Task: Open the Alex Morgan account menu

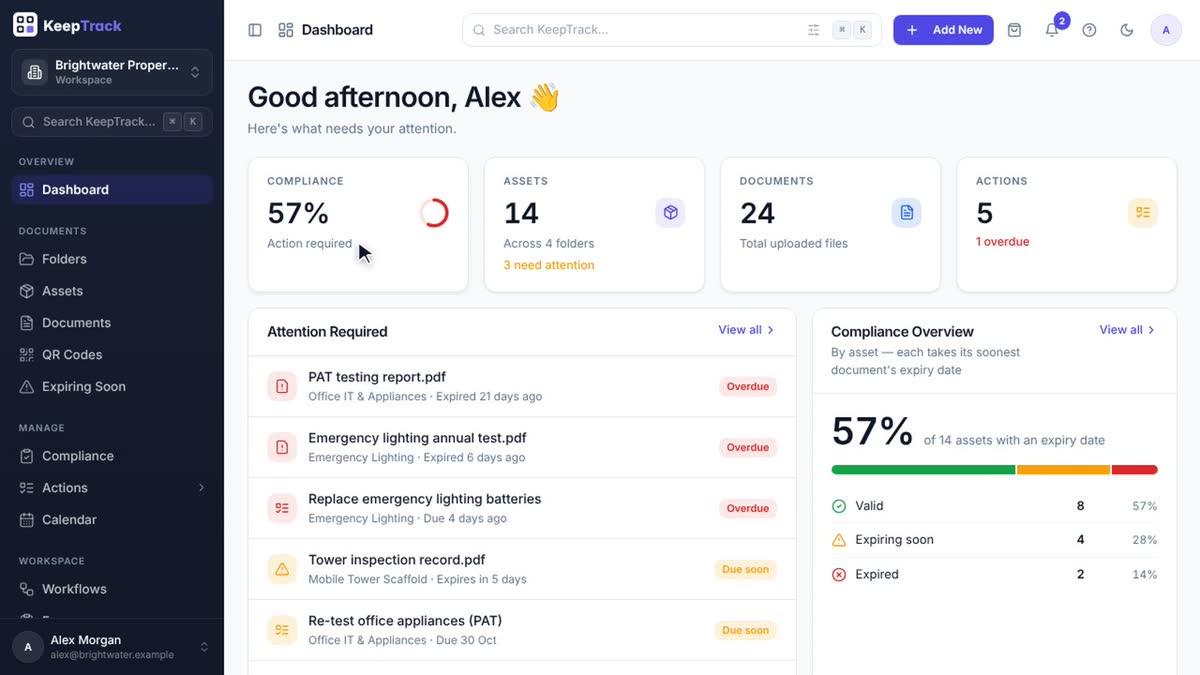Action: click(x=112, y=647)
